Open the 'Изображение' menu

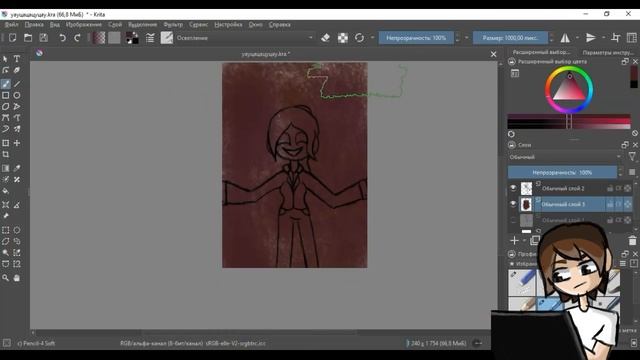click(x=84, y=25)
